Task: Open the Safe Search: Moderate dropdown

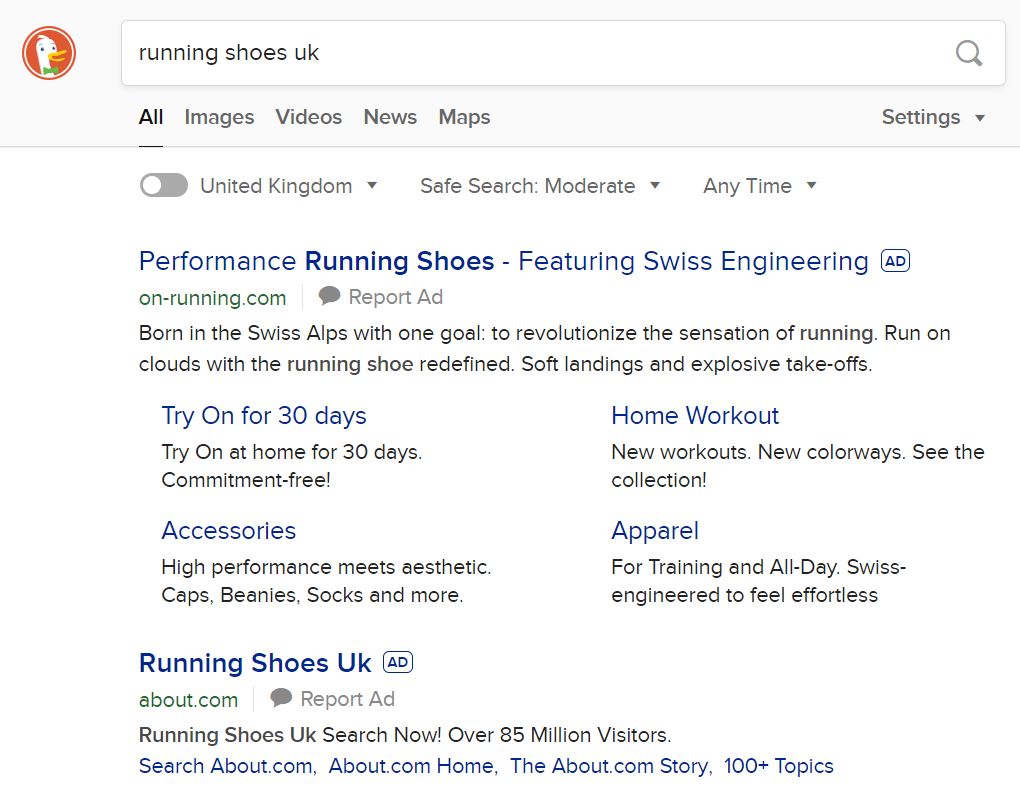Action: click(540, 186)
